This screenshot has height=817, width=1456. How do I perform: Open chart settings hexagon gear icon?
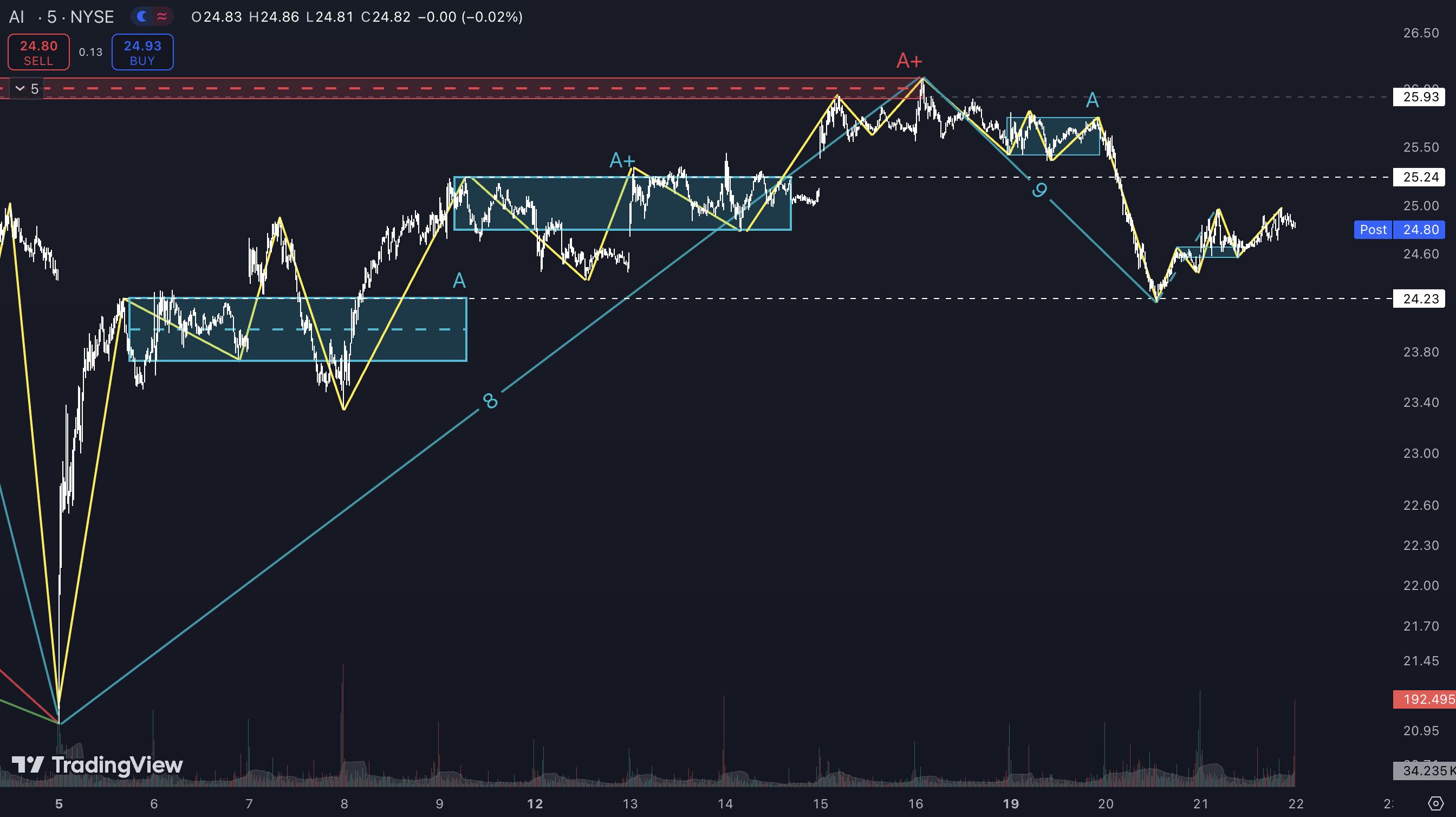[x=1435, y=803]
